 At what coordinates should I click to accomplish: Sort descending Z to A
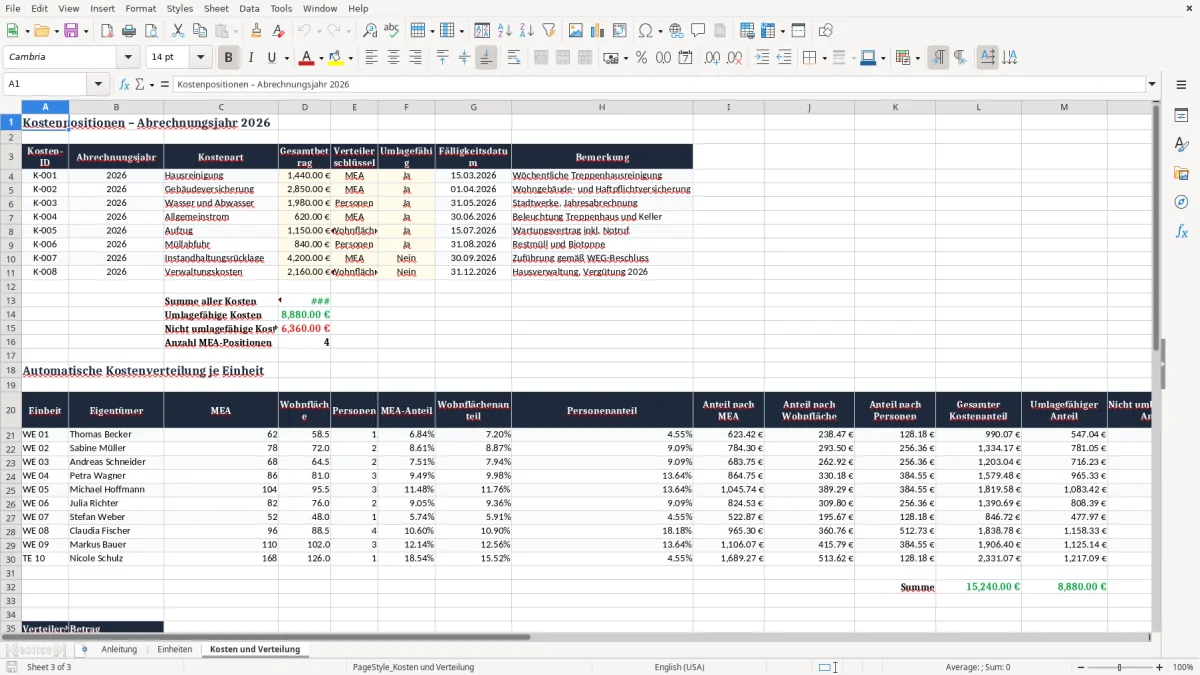click(526, 31)
